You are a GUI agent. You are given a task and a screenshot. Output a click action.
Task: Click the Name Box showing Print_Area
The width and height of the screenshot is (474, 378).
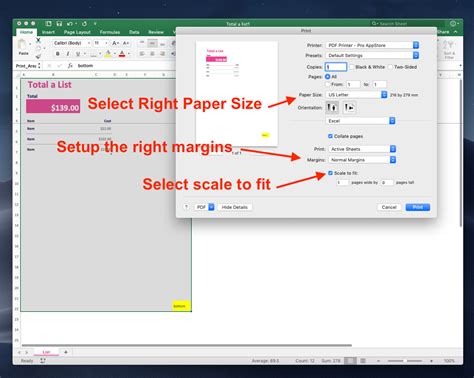click(x=28, y=66)
